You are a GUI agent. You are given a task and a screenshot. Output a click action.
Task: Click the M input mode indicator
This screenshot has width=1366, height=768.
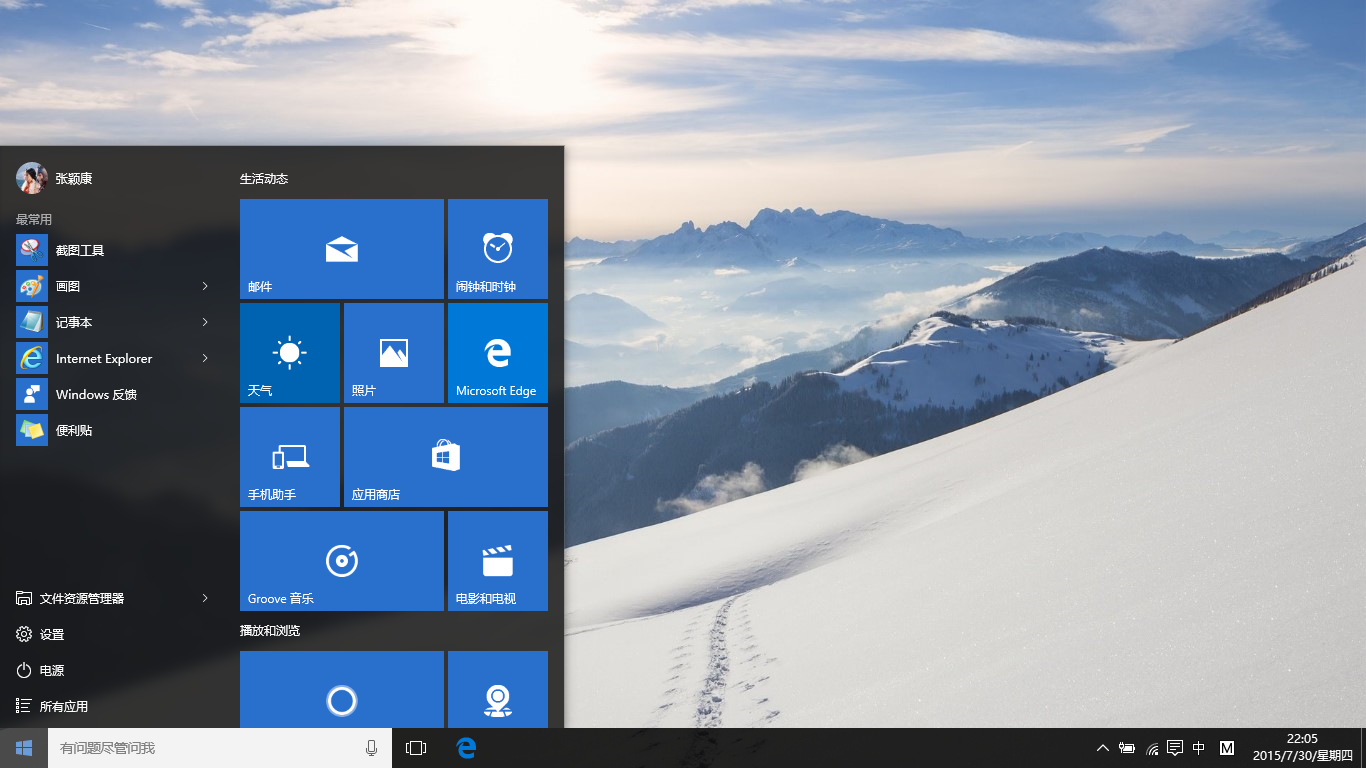[1227, 748]
